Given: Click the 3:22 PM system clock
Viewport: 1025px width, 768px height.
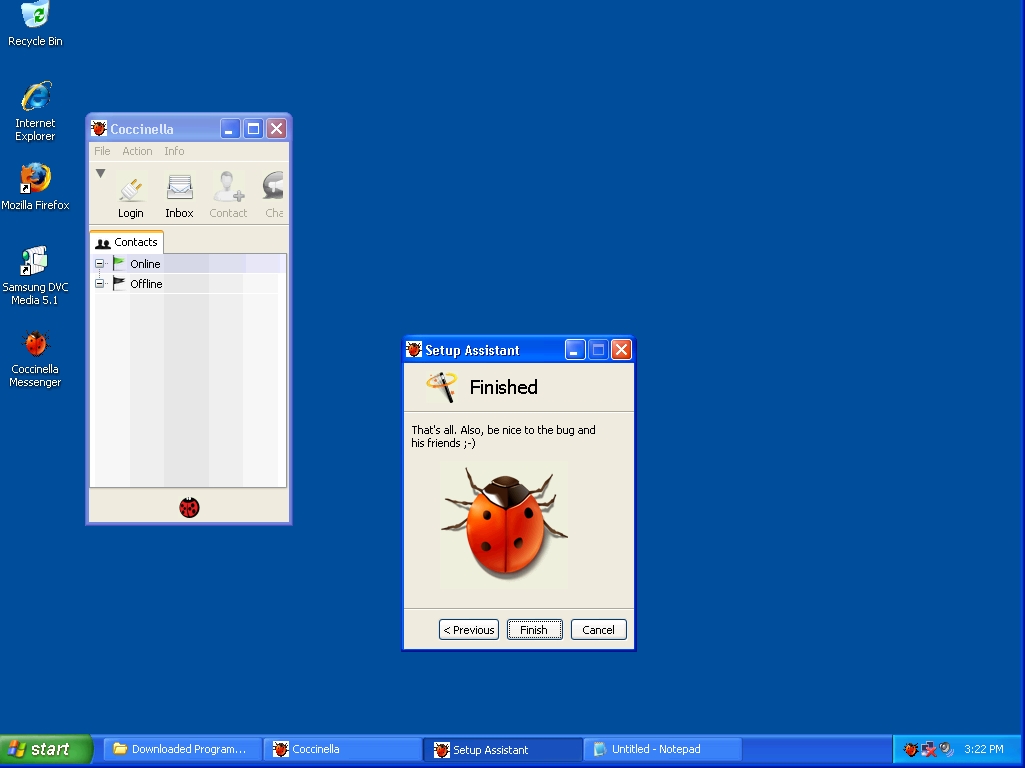Looking at the screenshot, I should tap(984, 749).
